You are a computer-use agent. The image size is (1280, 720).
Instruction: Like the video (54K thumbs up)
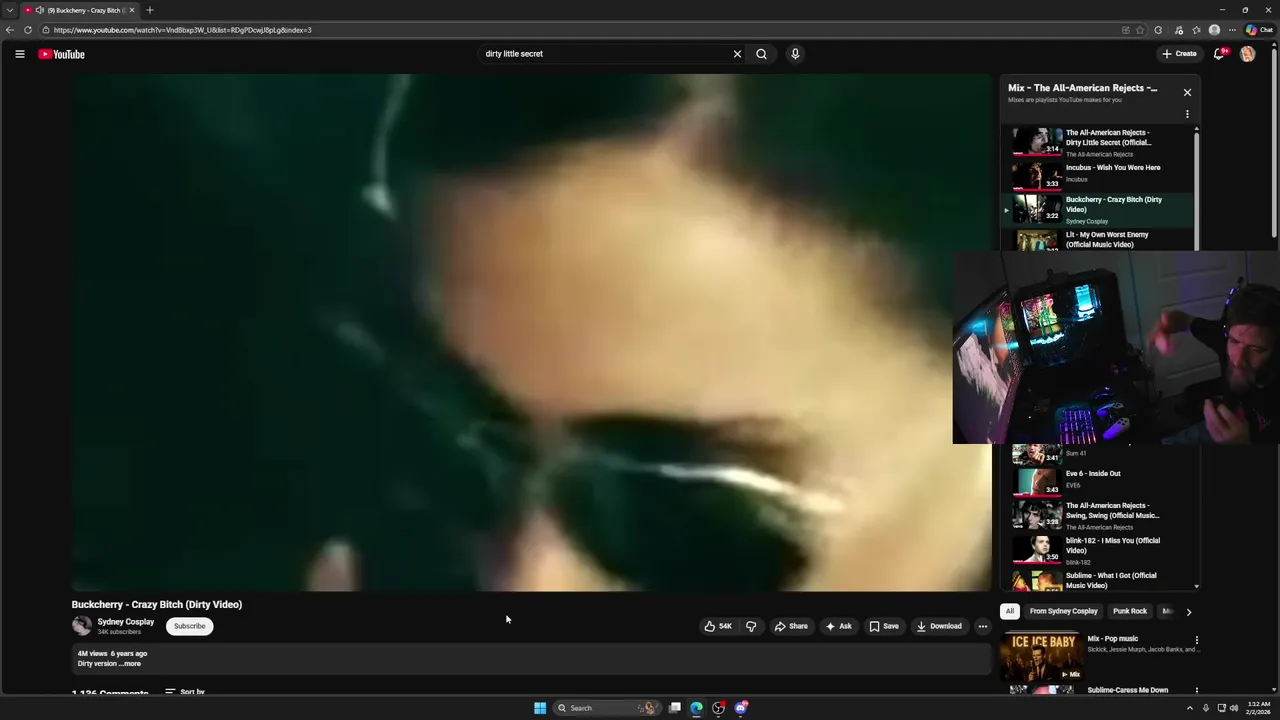point(718,626)
